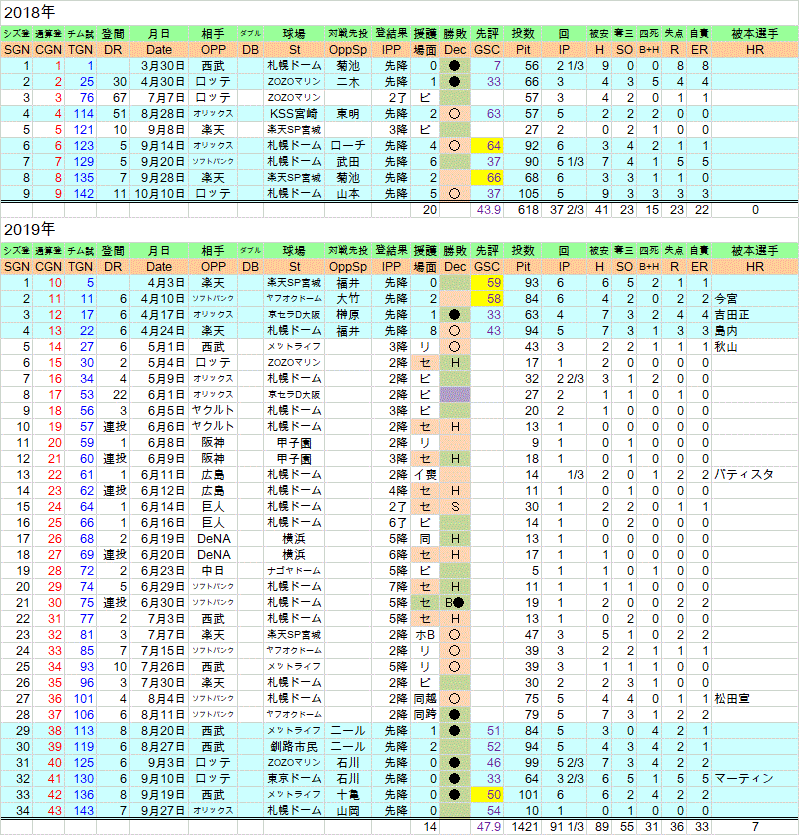Select the 7月26日 date cell
This screenshot has height=835, width=799.
[x=159, y=666]
